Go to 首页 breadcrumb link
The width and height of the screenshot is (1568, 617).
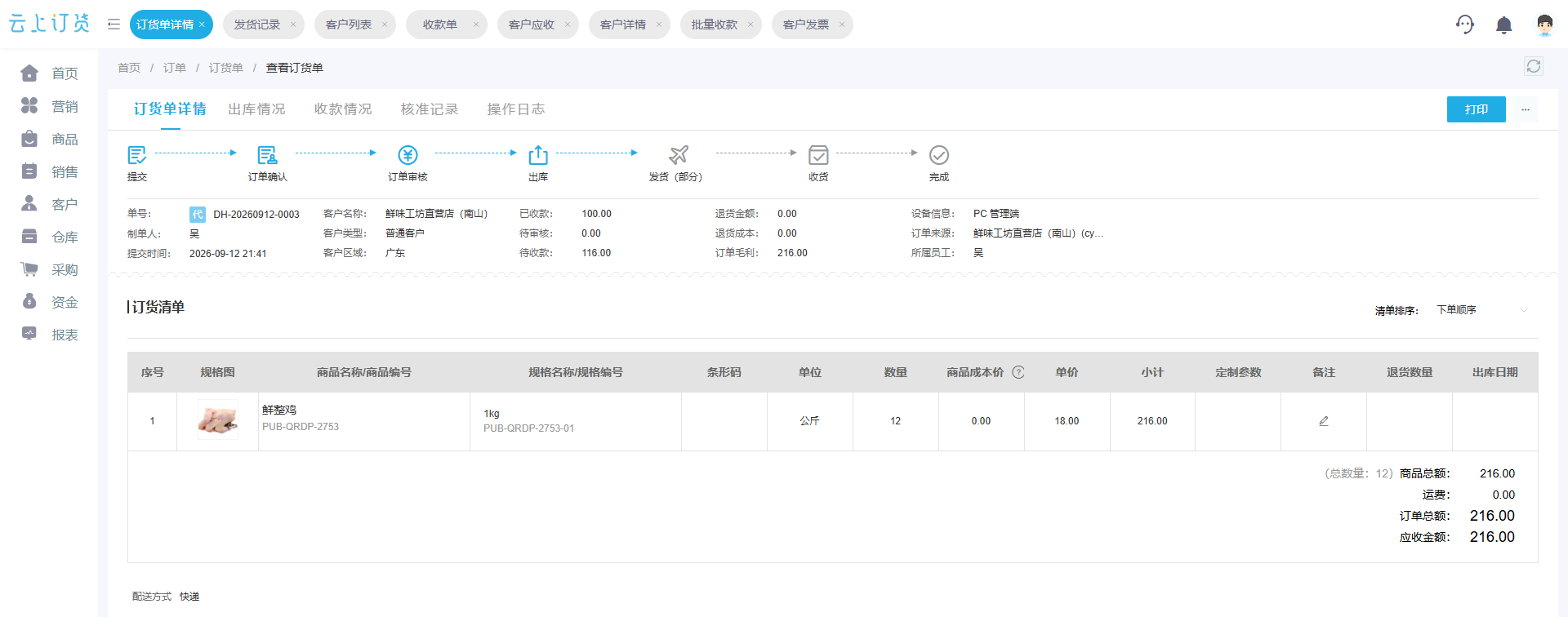(x=129, y=68)
